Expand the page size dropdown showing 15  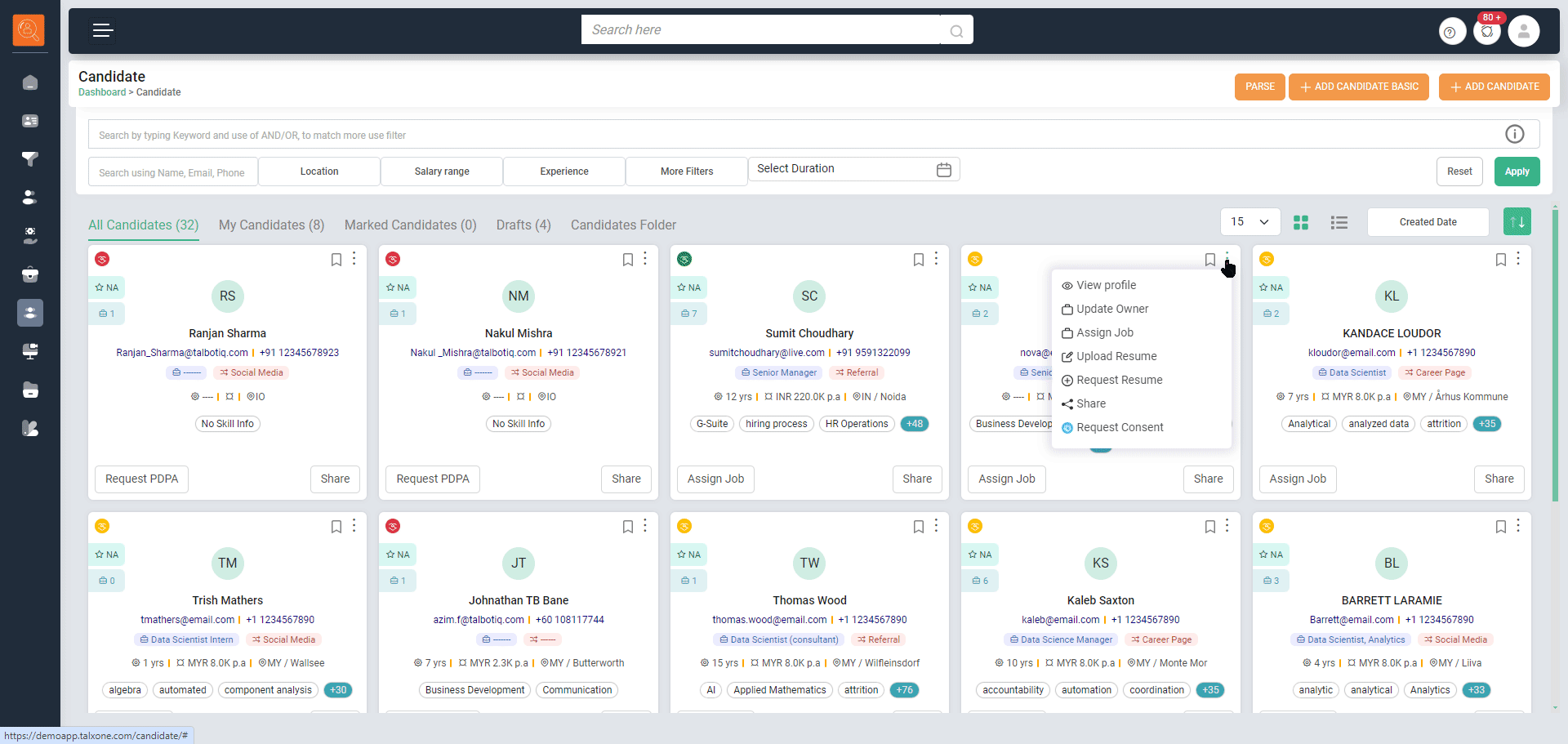click(1249, 222)
